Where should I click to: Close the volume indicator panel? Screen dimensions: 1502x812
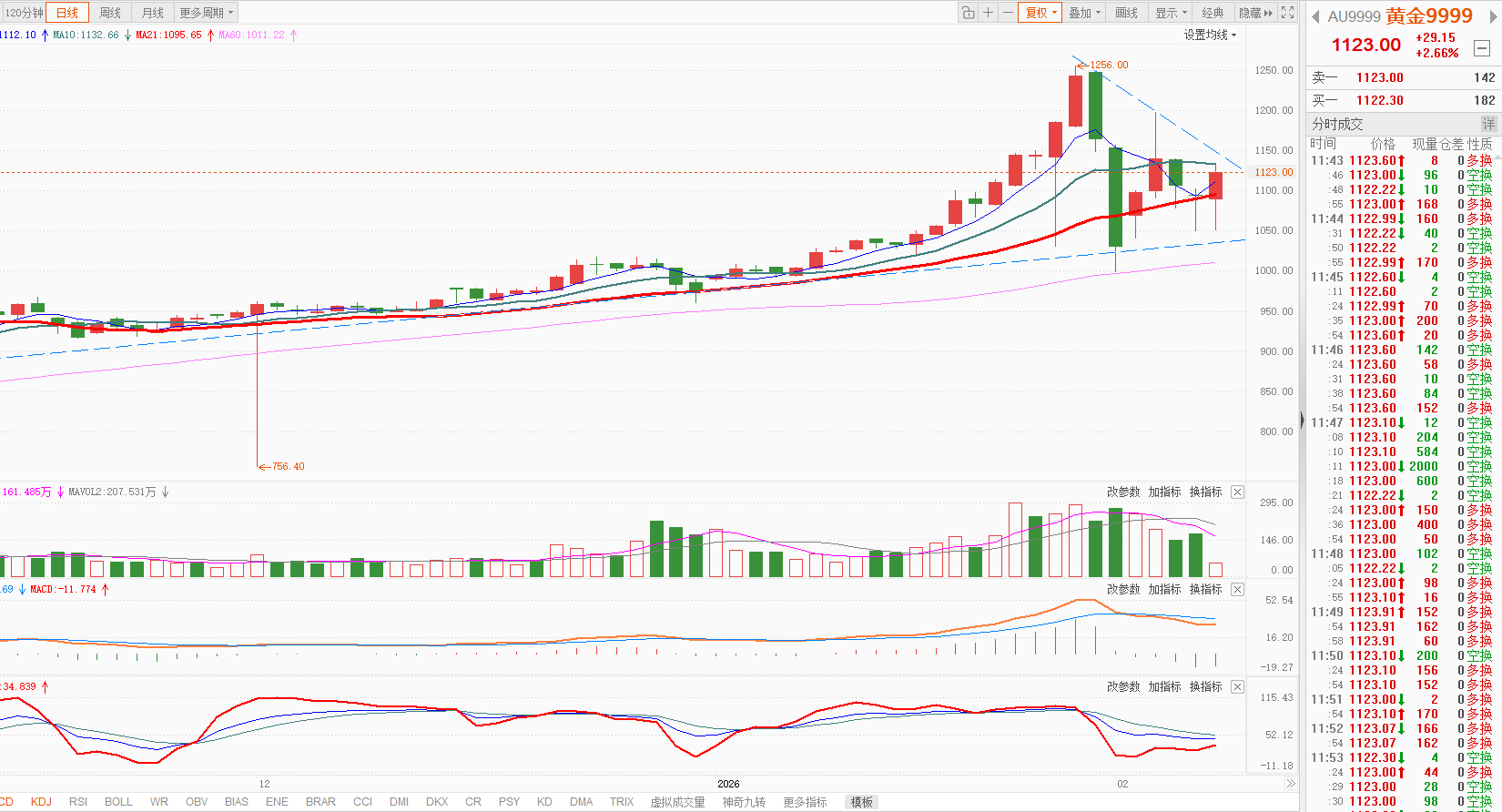tap(1237, 492)
